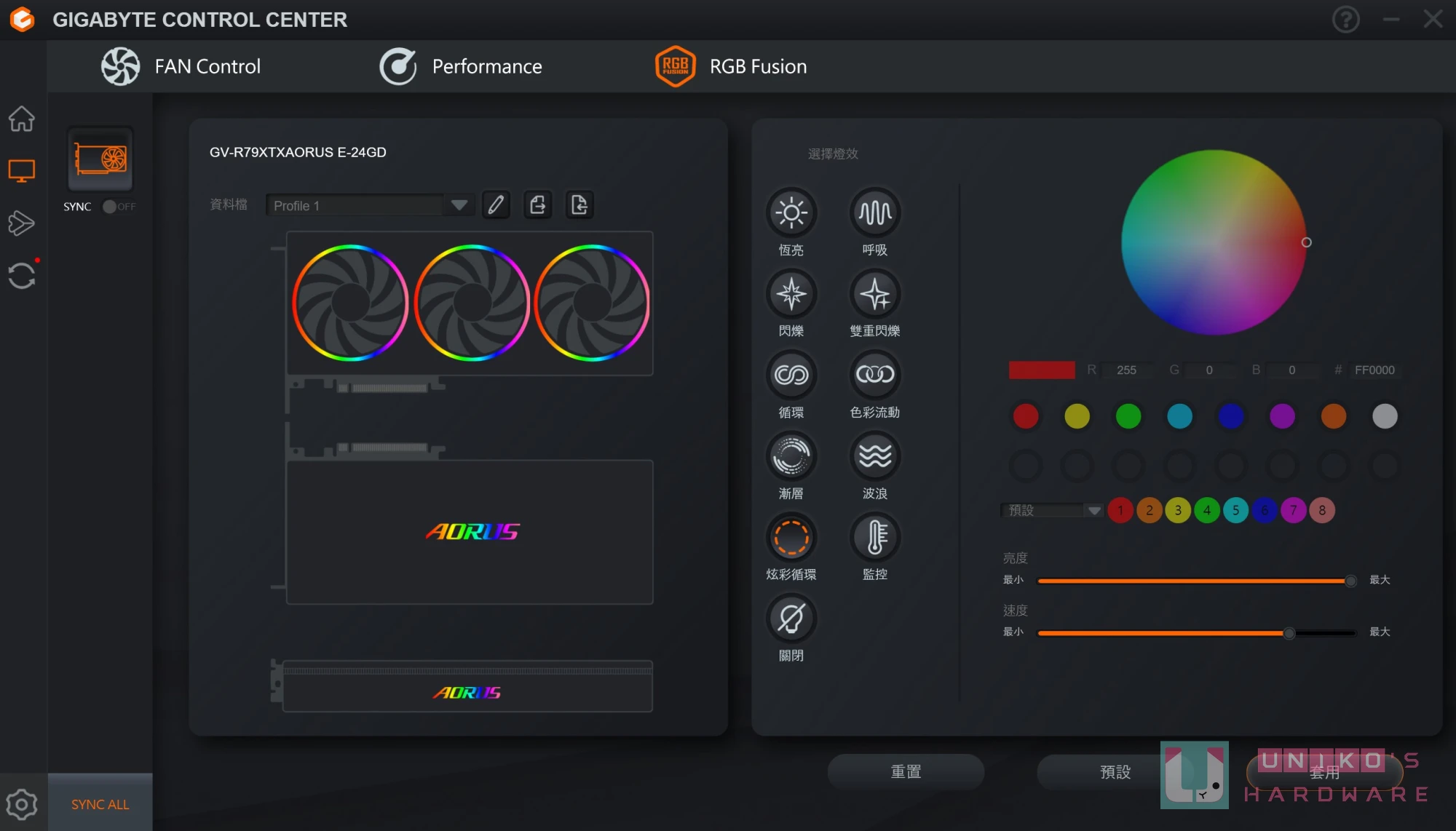Pick a hue on the color wheel
The height and width of the screenshot is (831, 1456).
(1214, 242)
